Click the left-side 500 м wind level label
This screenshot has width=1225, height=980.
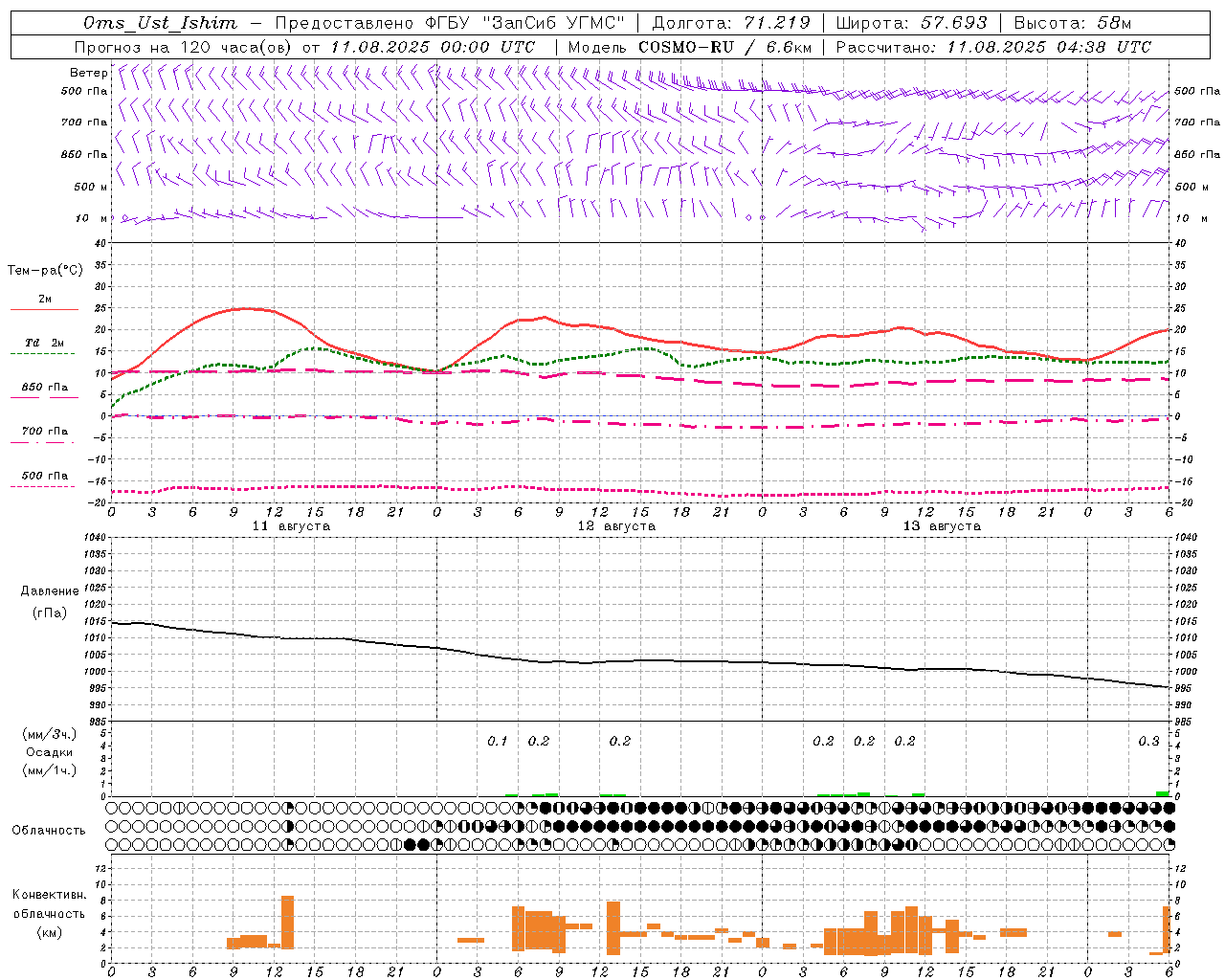click(92, 187)
